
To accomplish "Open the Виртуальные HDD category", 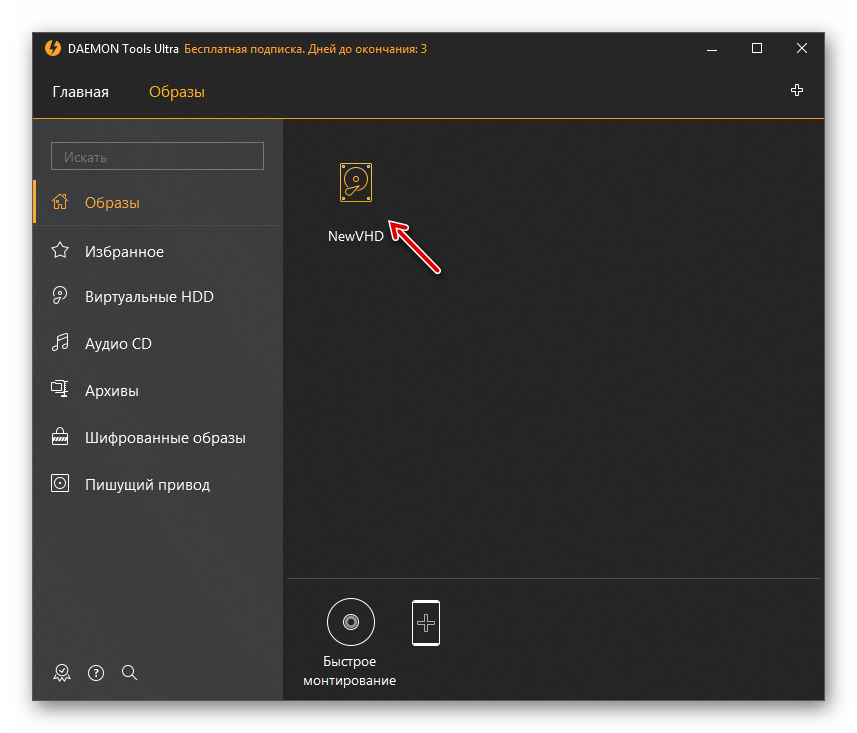I will tap(149, 297).
